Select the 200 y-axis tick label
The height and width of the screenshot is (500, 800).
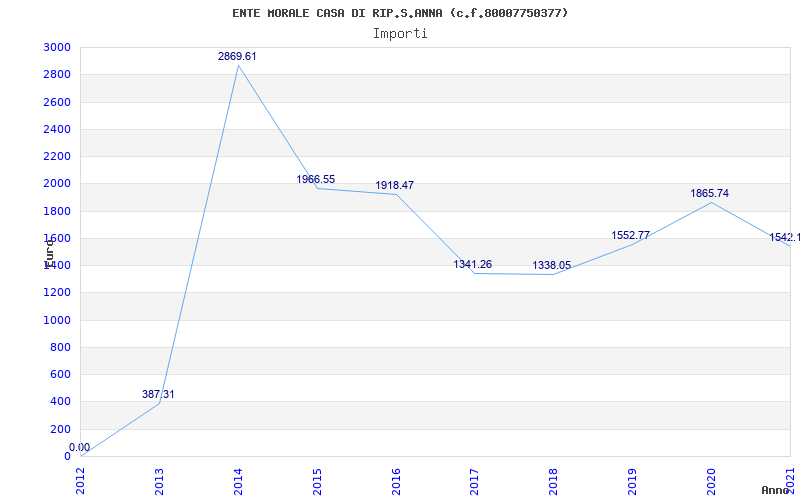point(60,429)
